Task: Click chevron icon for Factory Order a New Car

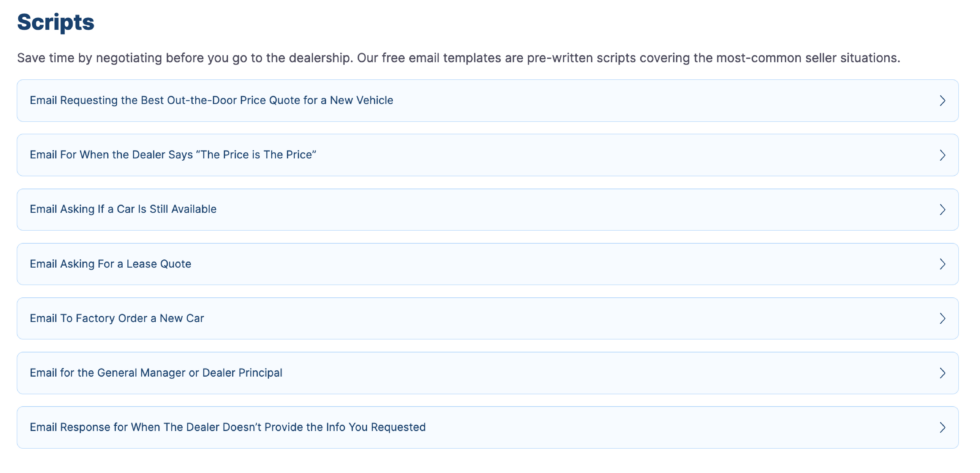Action: [942, 318]
